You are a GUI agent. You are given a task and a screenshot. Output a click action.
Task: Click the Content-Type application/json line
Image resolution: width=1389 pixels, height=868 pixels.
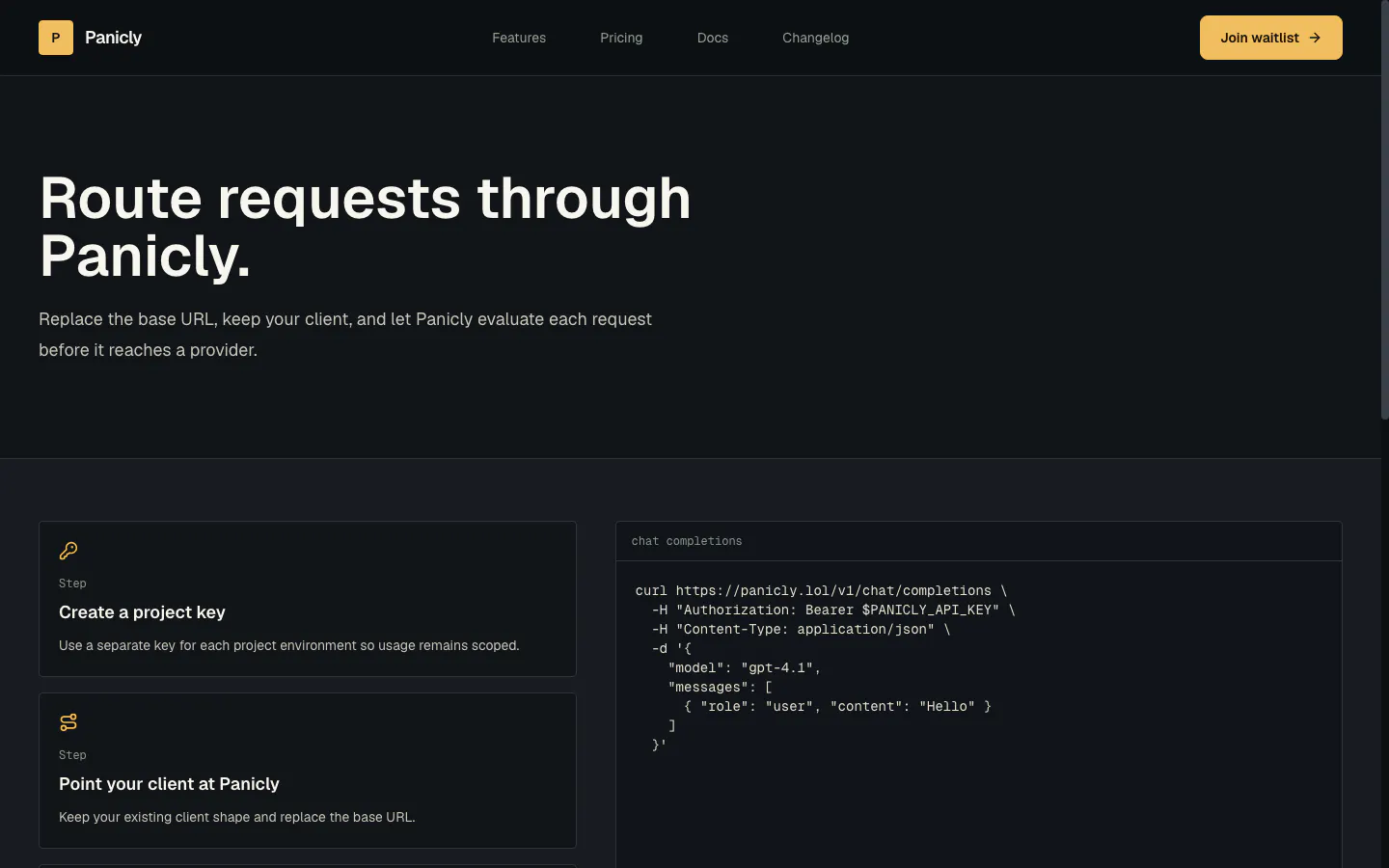coord(801,629)
